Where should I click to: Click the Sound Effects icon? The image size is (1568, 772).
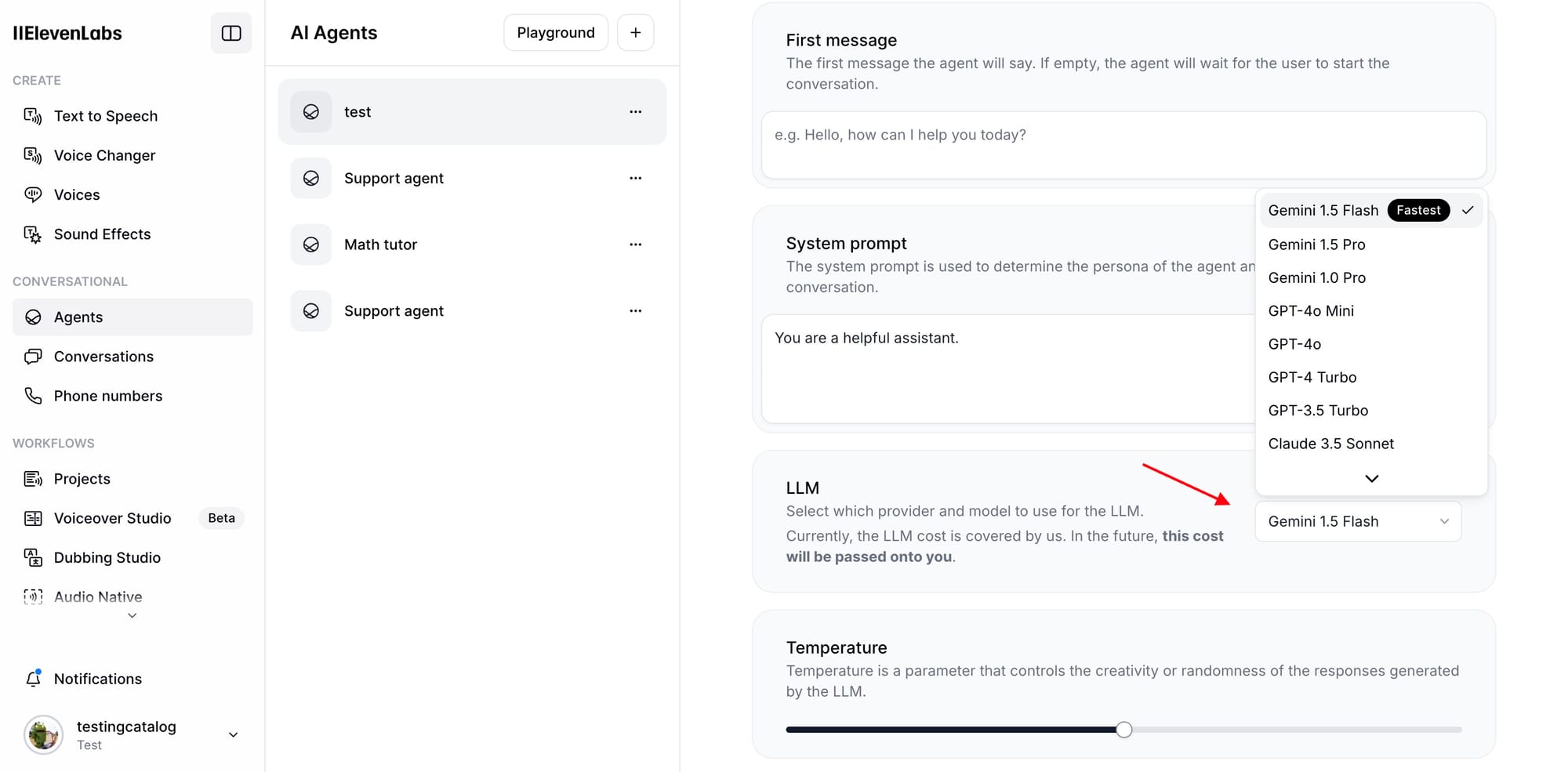[x=33, y=234]
